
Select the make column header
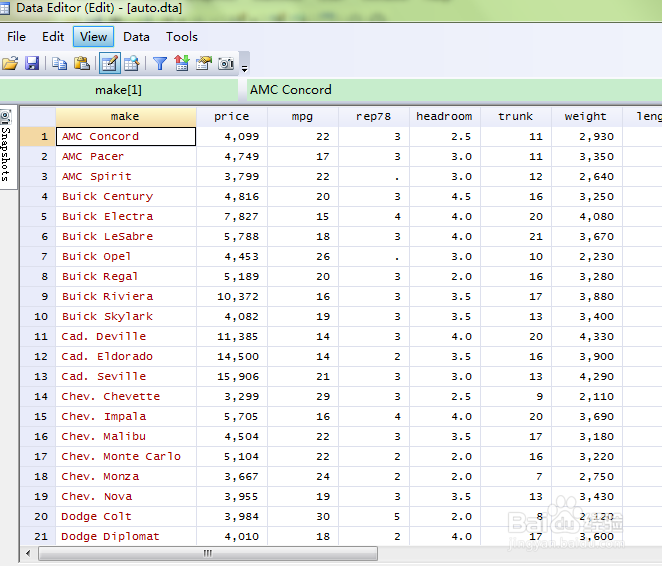(x=126, y=116)
